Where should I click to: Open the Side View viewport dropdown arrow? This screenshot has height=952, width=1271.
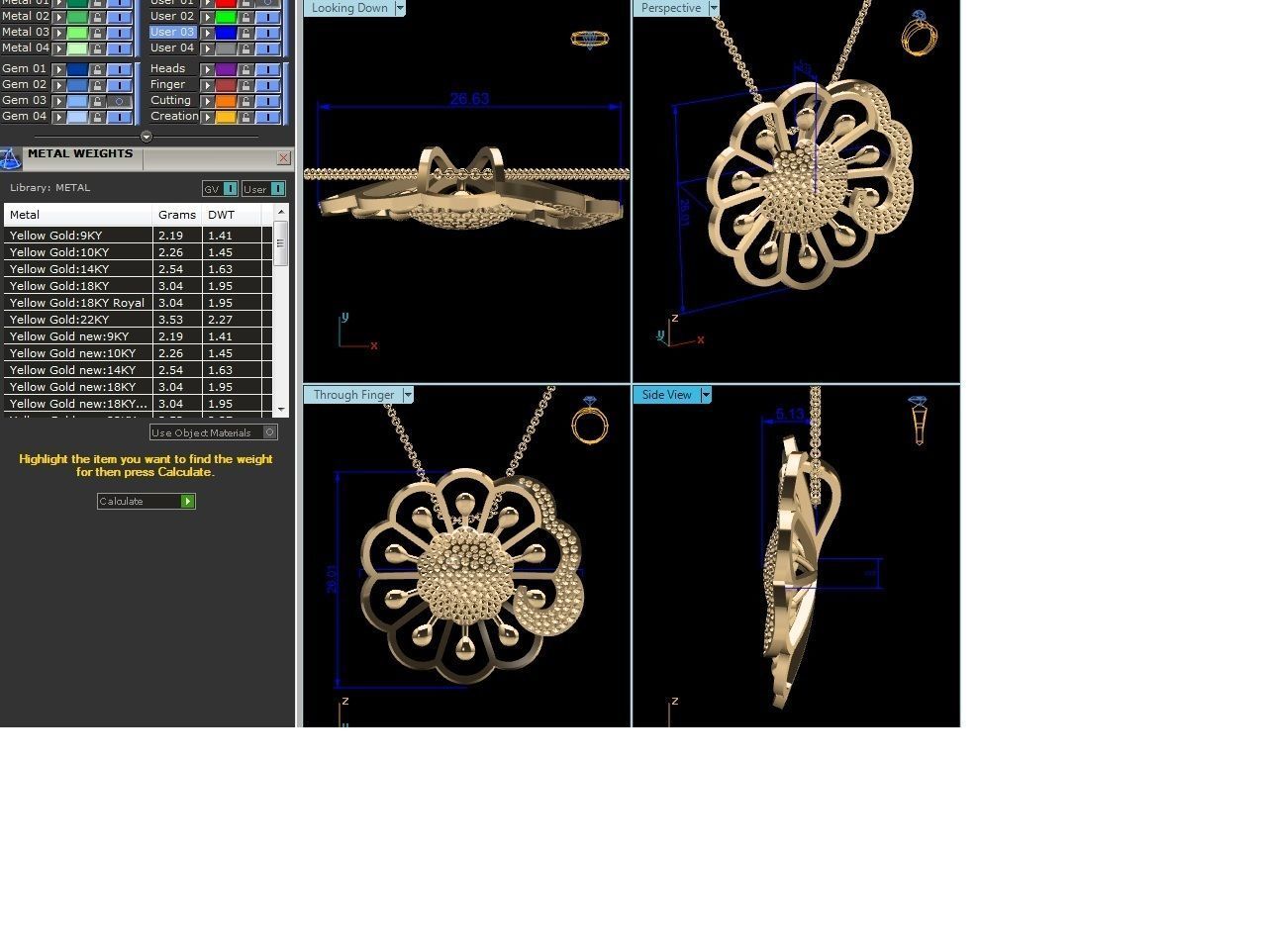pyautogui.click(x=706, y=395)
